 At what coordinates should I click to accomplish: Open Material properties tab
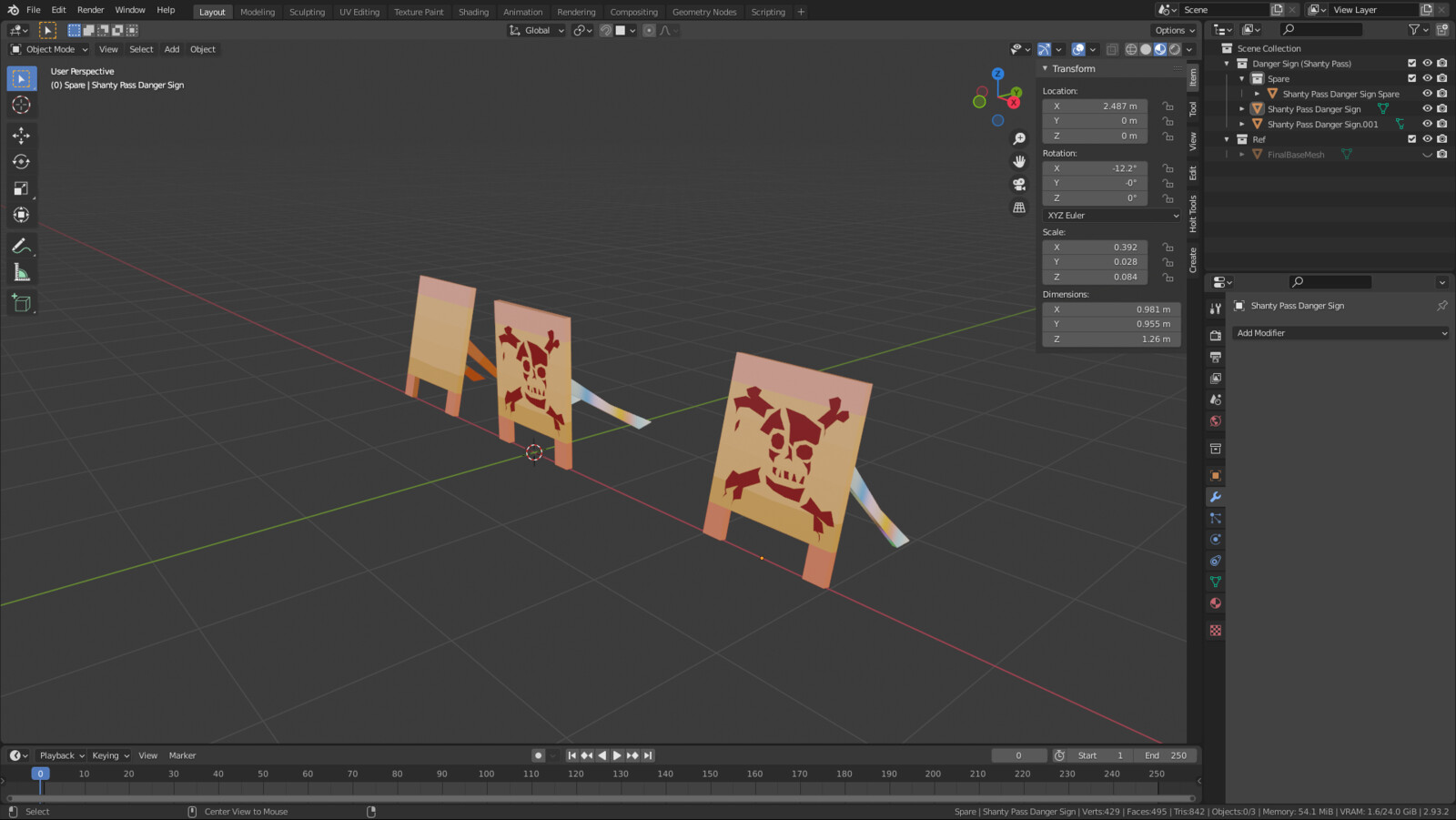pyautogui.click(x=1215, y=602)
